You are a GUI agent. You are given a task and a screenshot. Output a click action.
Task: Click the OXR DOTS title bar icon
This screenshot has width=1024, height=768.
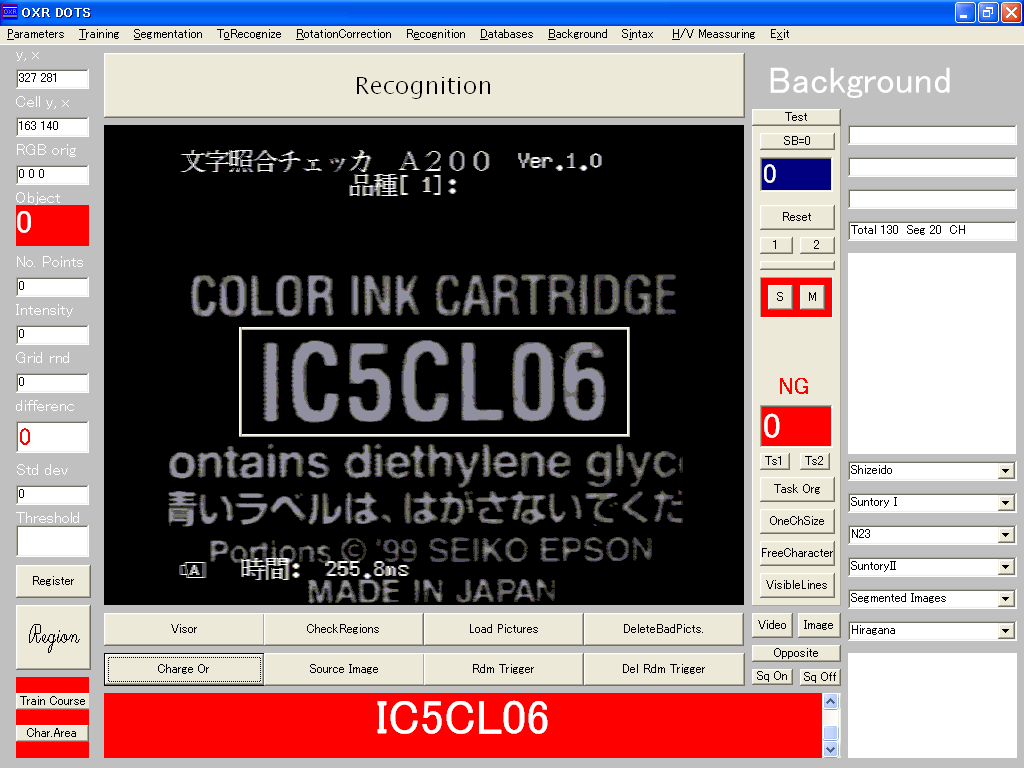pos(10,12)
